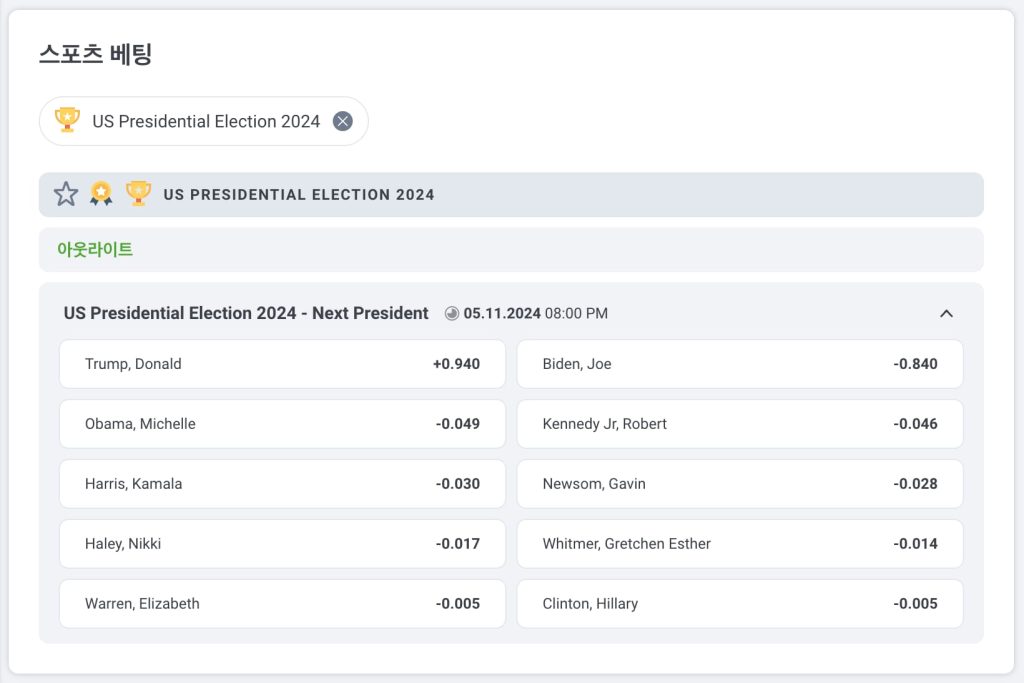The image size is (1024, 683).
Task: Click the 스포츠 베팅 page heading
Action: click(95, 54)
